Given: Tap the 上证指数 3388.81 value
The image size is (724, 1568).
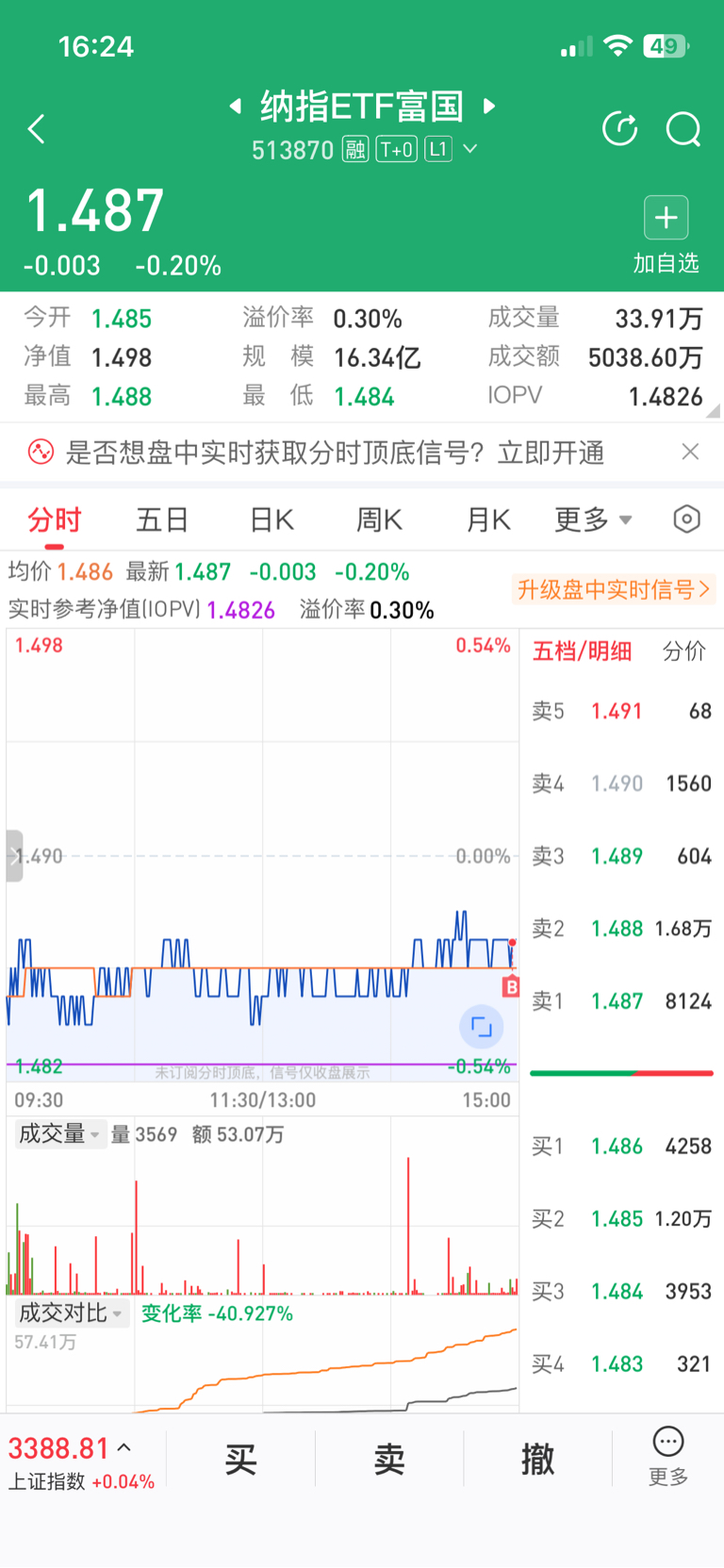Looking at the screenshot, I should (x=58, y=1448).
